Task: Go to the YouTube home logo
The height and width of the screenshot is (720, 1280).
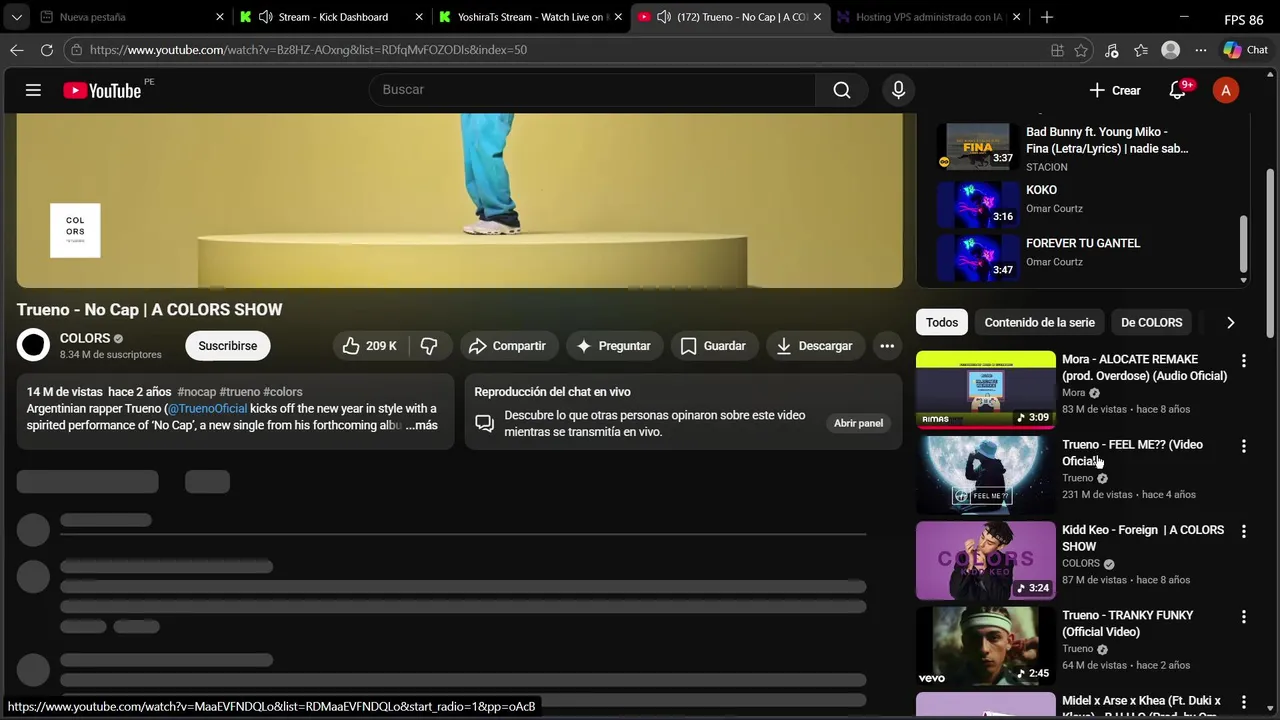Action: pyautogui.click(x=102, y=90)
